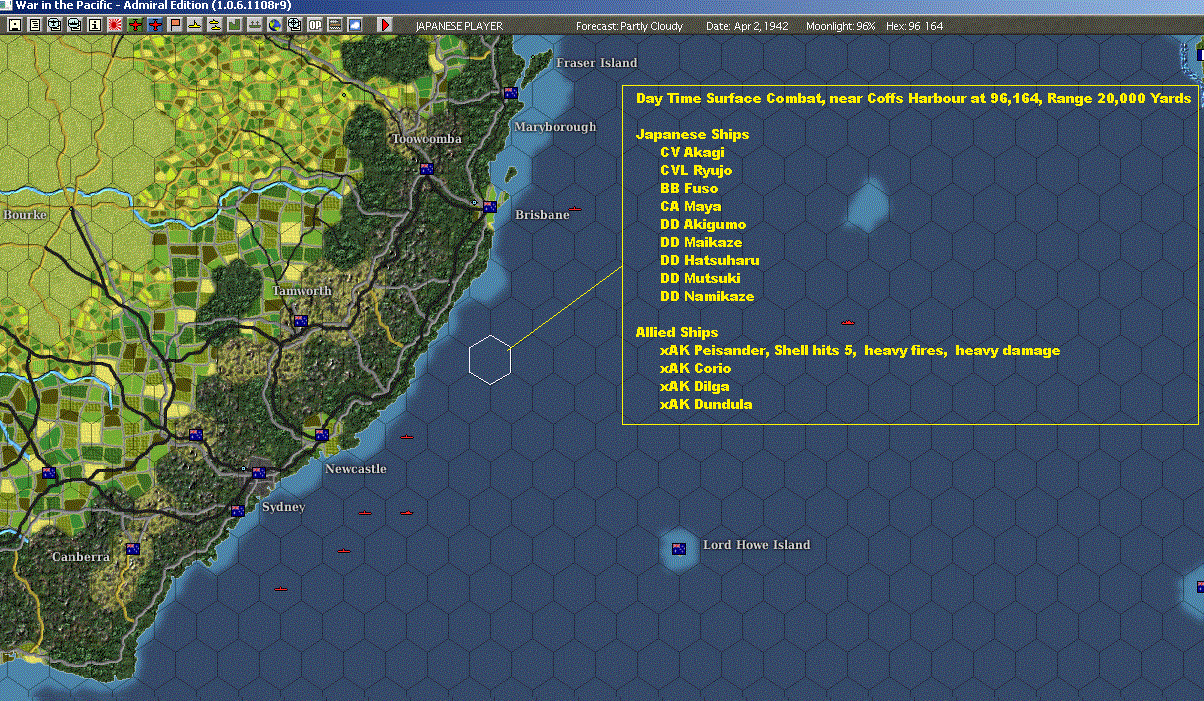
Task: Click the red ship marker below Namikaze line
Action: [x=848, y=322]
